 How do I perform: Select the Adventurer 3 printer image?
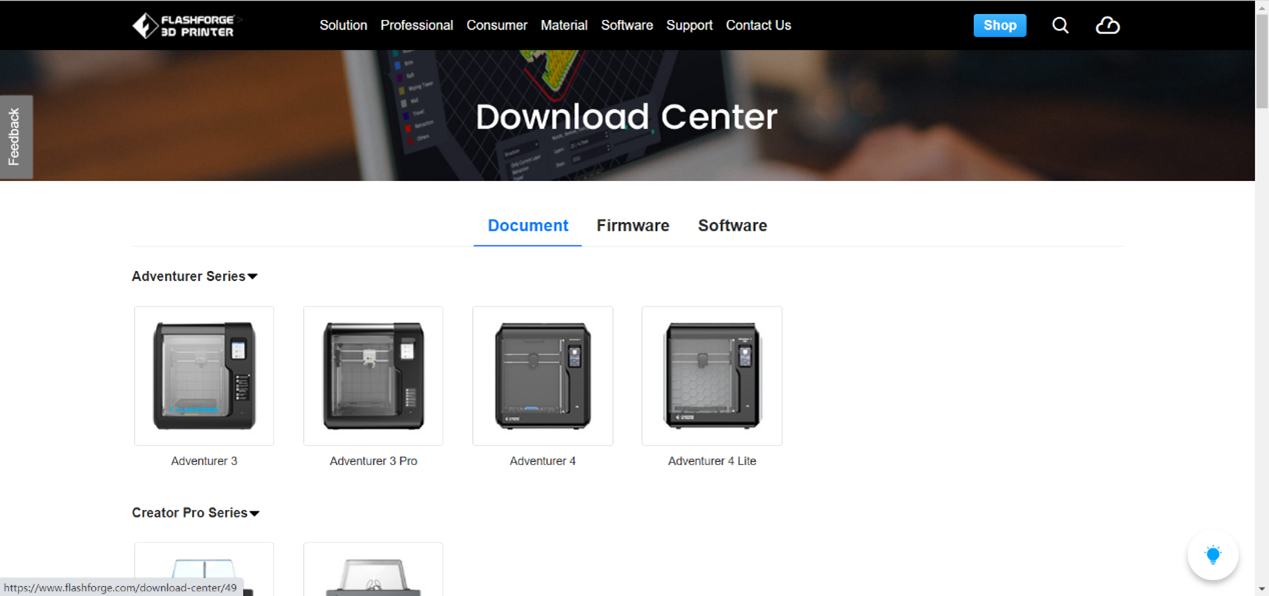click(204, 376)
